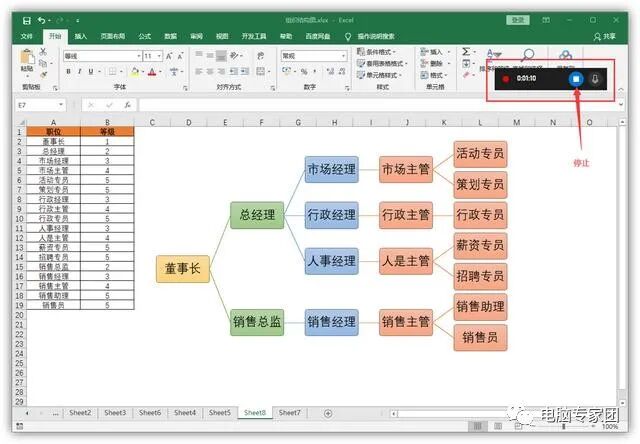
Task: Click the 登录 sign-in button
Action: 518,20
